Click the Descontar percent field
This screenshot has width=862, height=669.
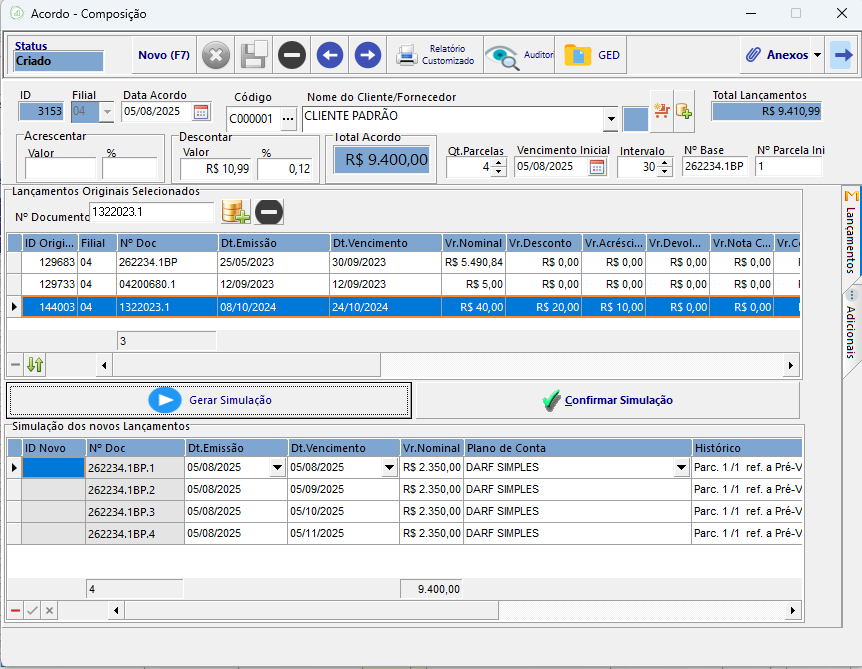coord(285,169)
